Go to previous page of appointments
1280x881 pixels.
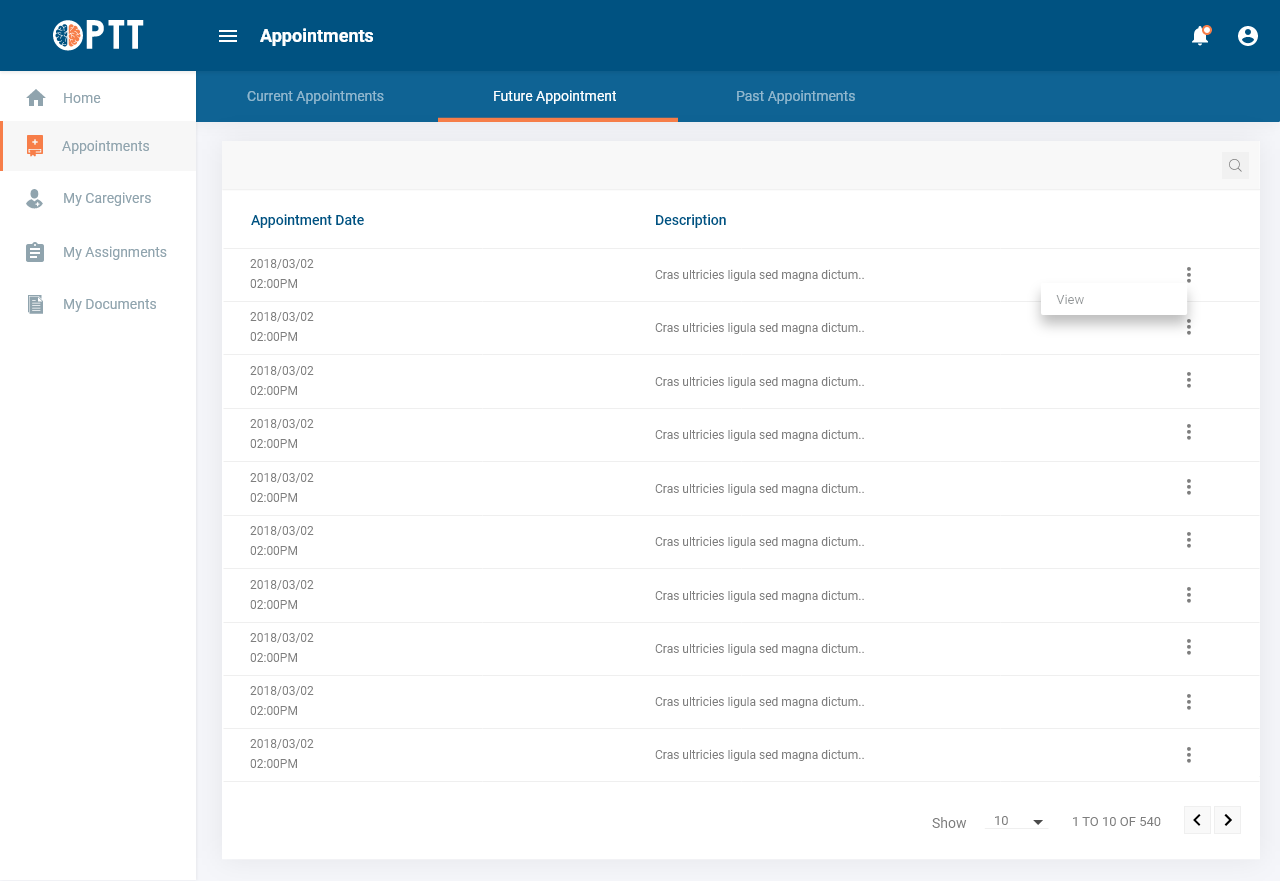coord(1197,820)
